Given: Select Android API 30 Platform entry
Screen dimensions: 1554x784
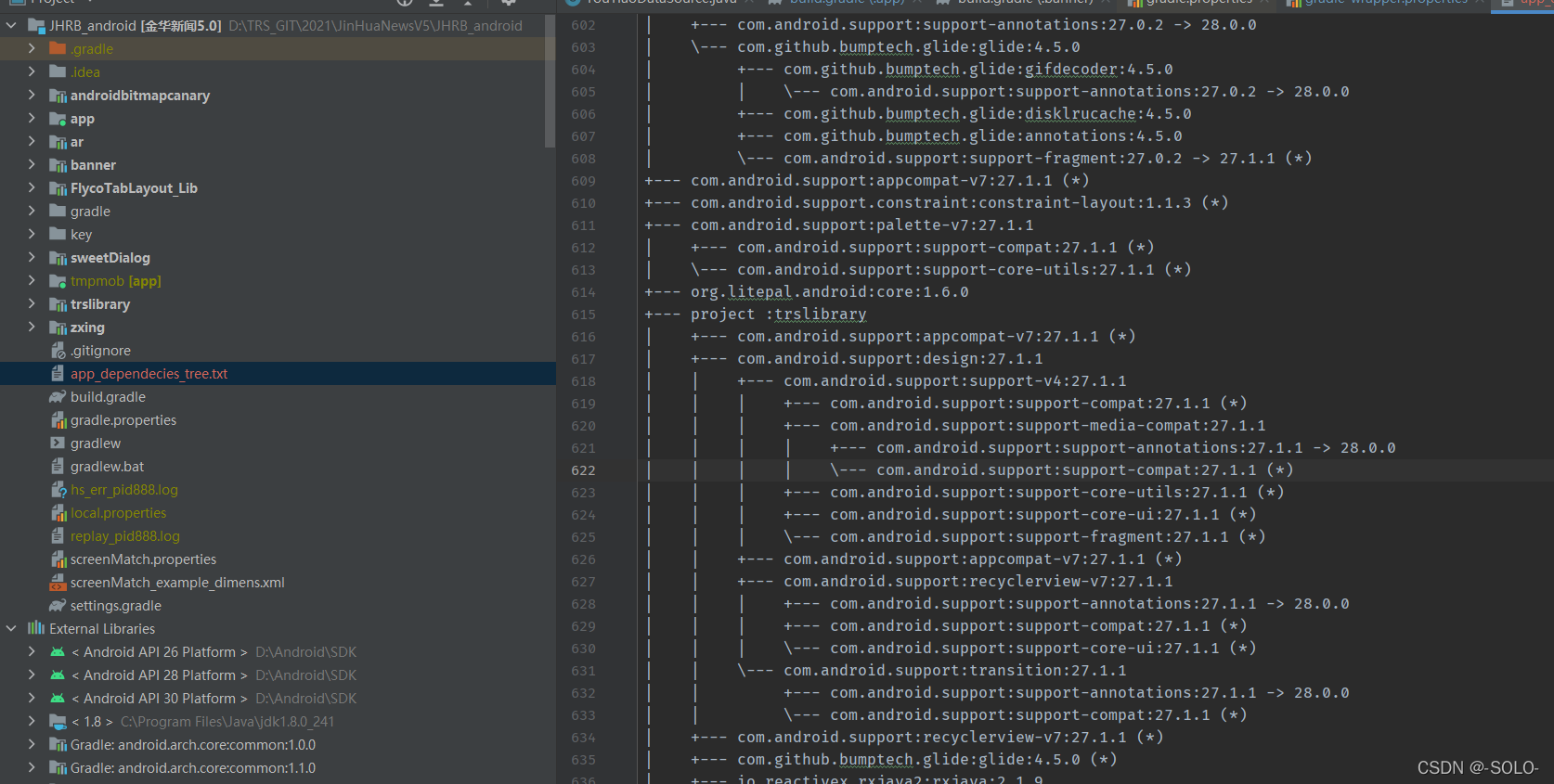Looking at the screenshot, I should tap(278, 698).
